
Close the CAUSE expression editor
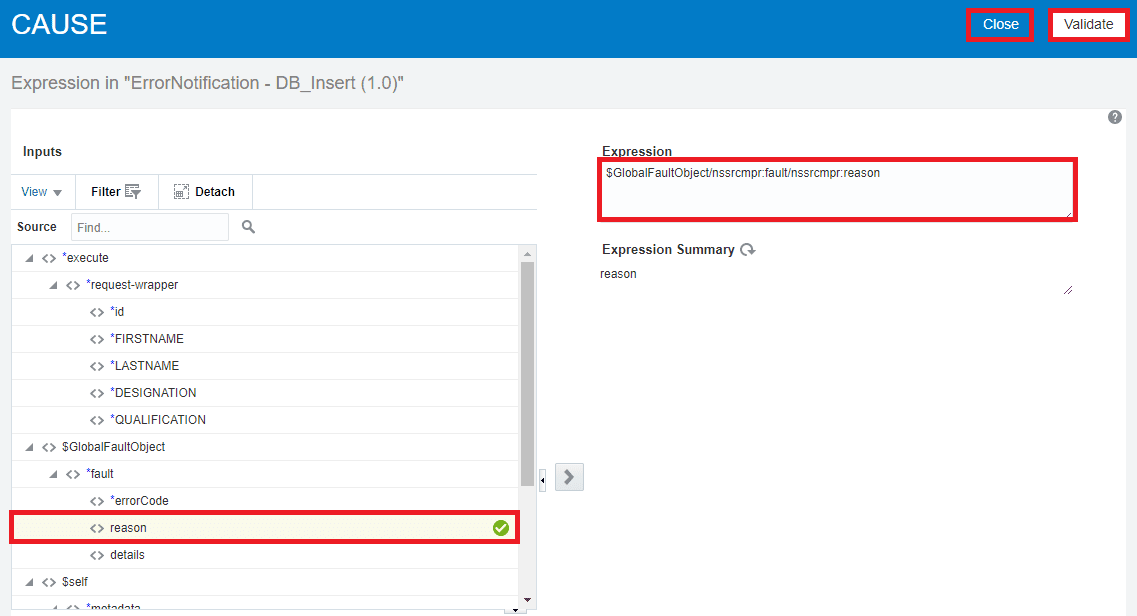point(999,24)
